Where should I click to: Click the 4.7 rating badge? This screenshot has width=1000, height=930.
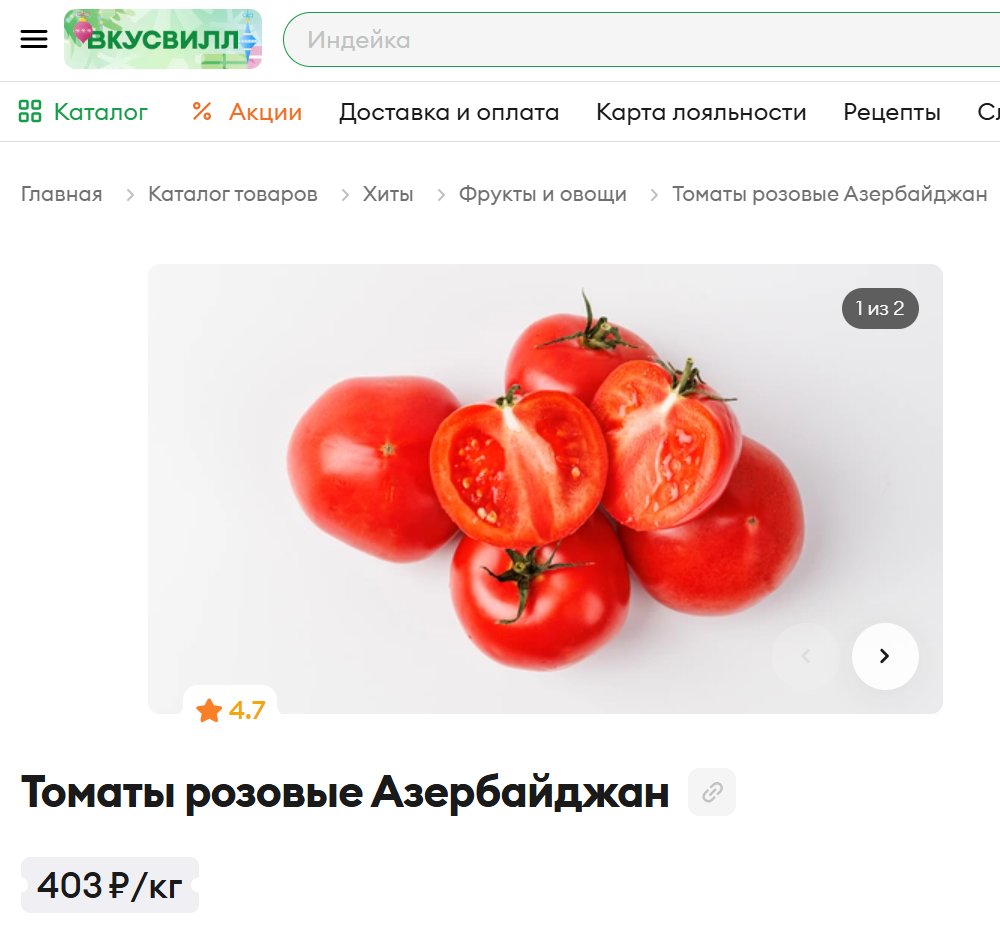tap(230, 710)
